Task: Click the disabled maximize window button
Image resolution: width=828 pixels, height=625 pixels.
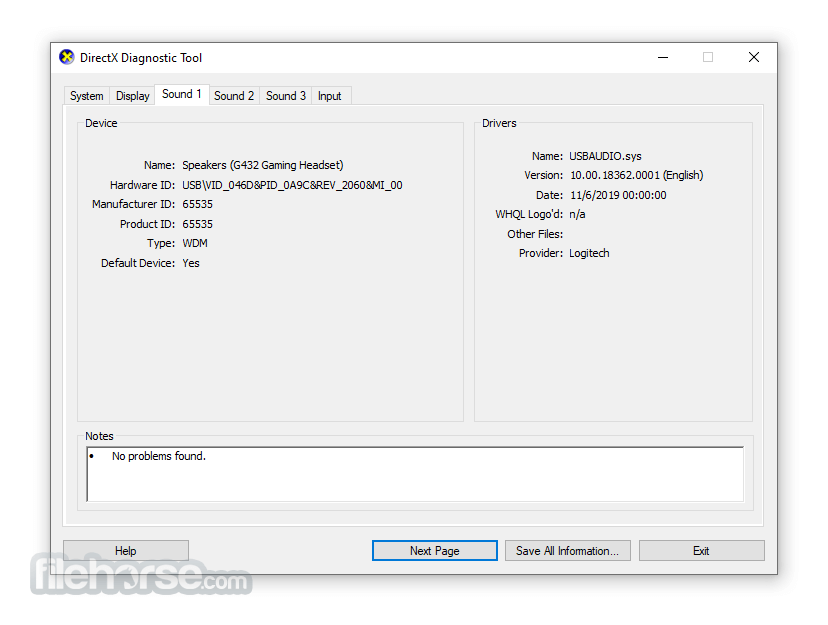Action: 708,57
